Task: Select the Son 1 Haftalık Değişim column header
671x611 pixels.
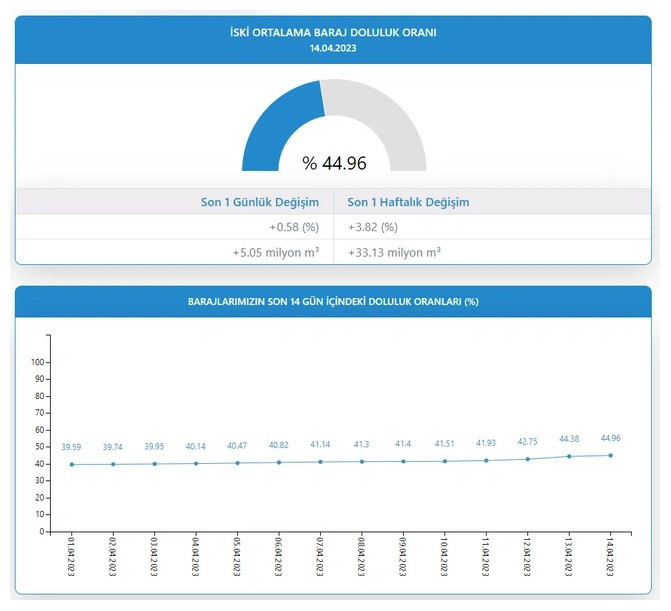Action: pyautogui.click(x=408, y=202)
